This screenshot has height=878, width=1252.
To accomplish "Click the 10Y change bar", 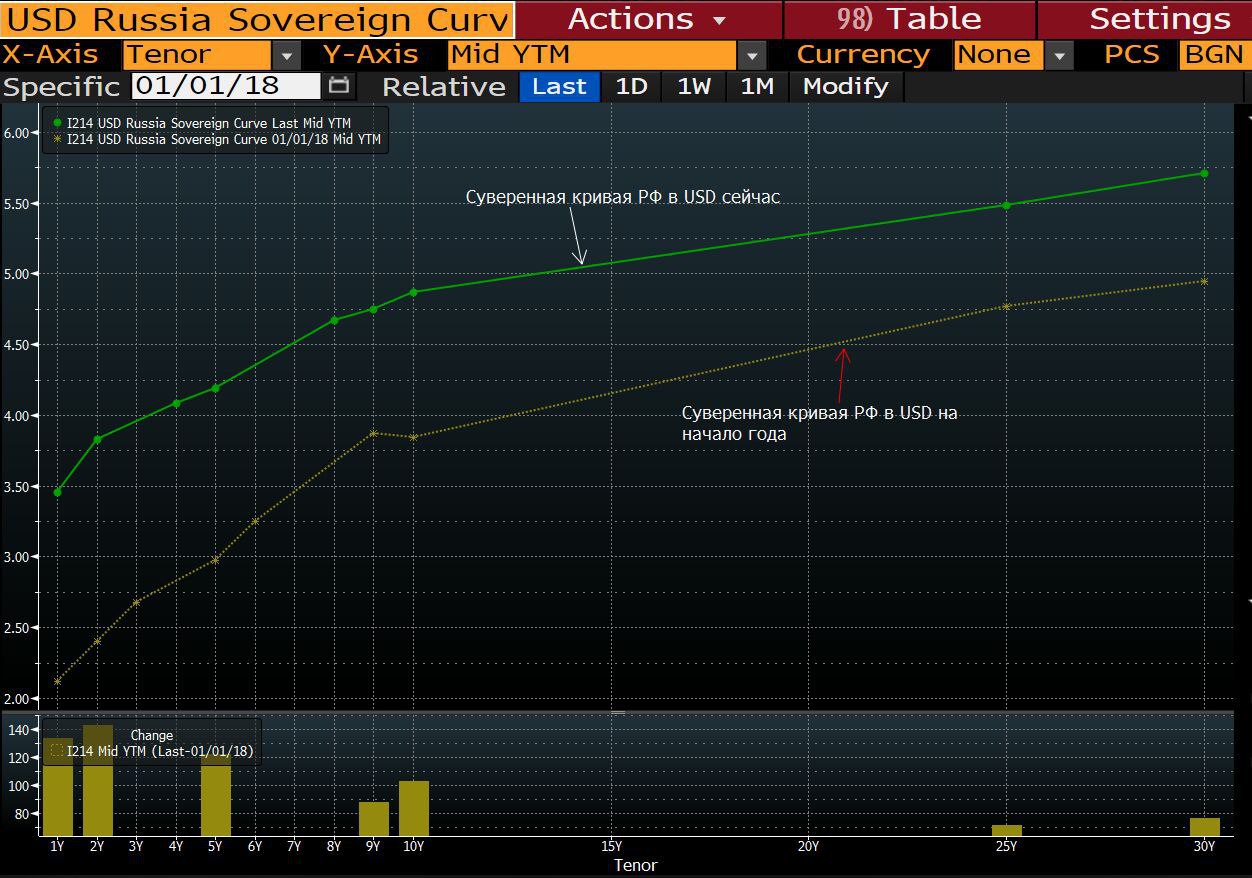I will coord(414,808).
